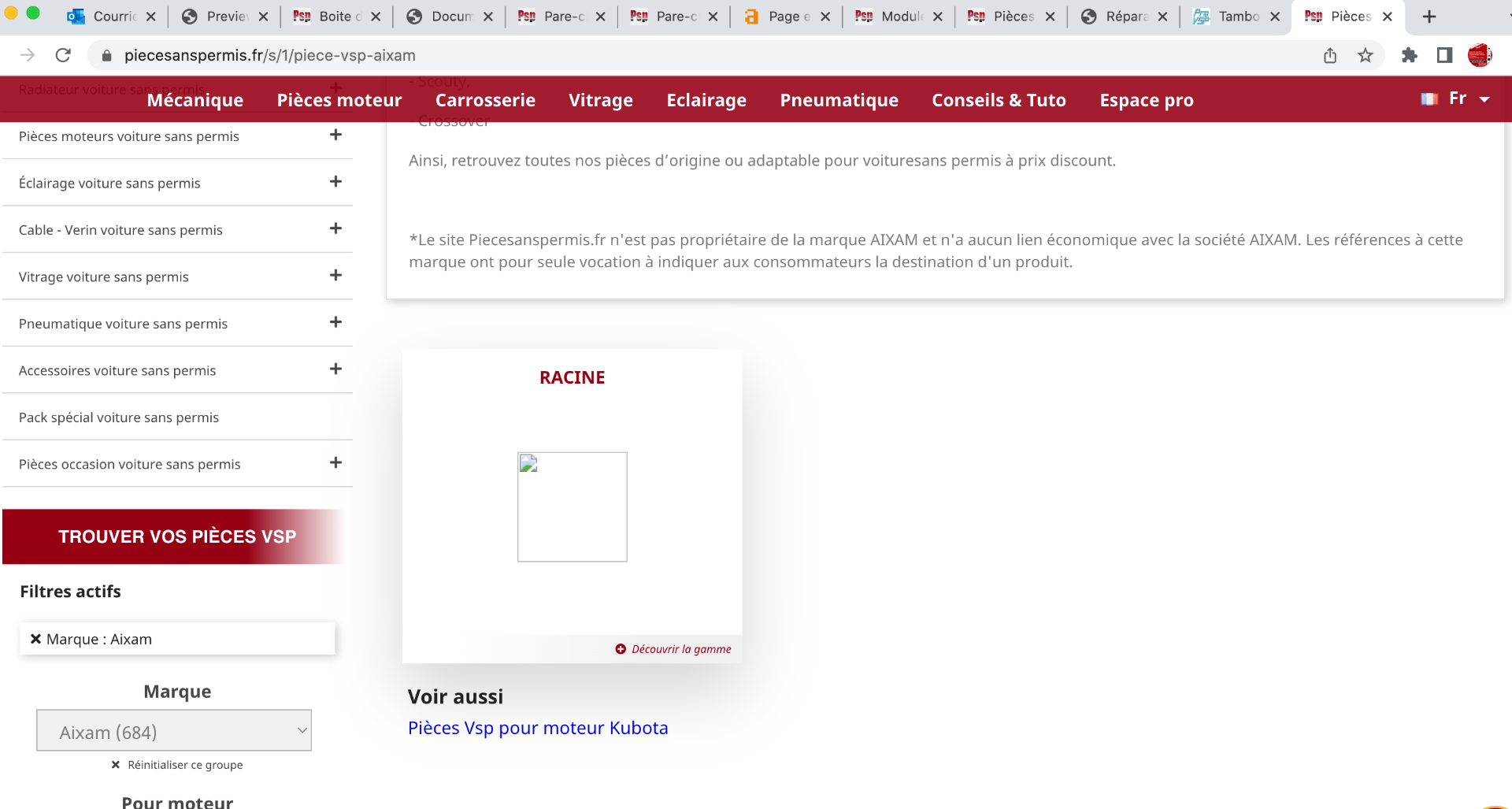
Task: Open the Mécanique menu
Action: click(x=195, y=100)
